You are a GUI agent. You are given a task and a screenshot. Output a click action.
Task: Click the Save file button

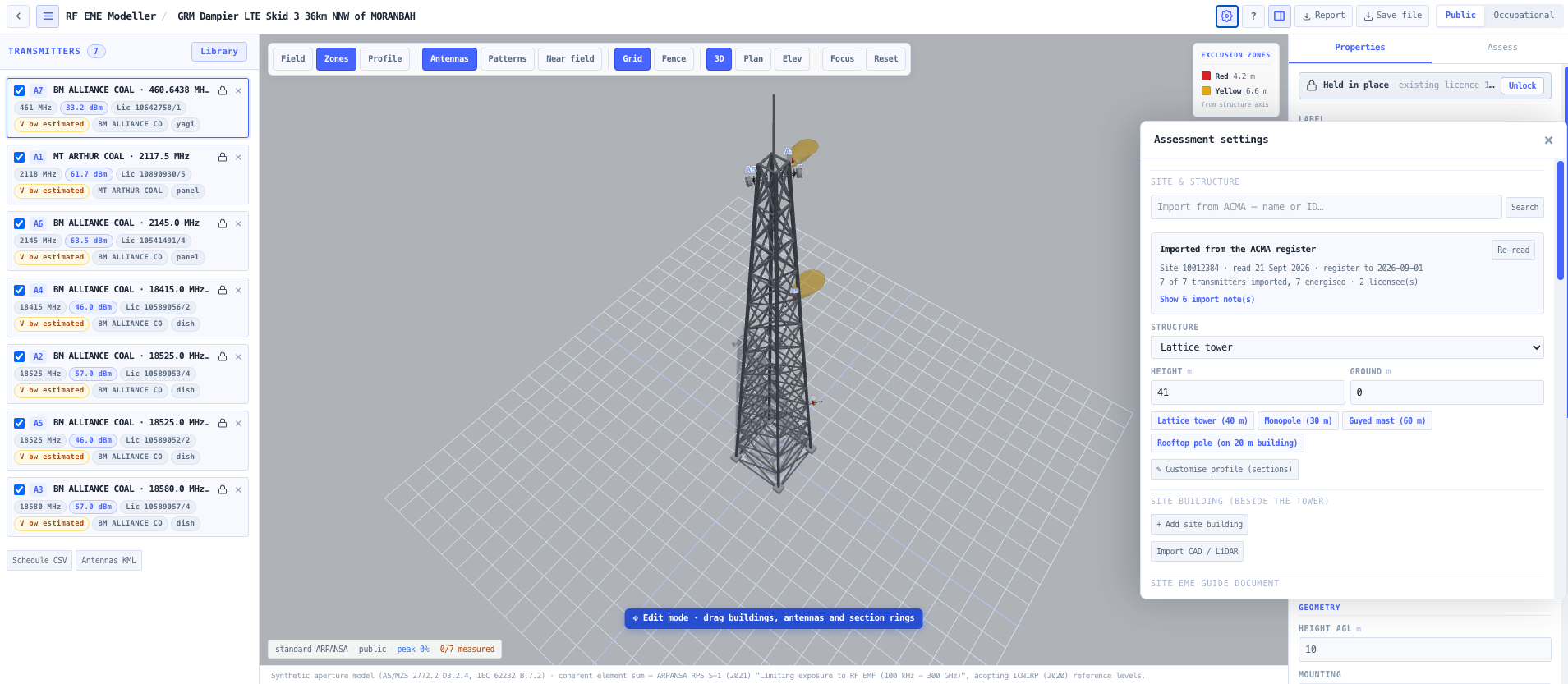(x=1393, y=16)
